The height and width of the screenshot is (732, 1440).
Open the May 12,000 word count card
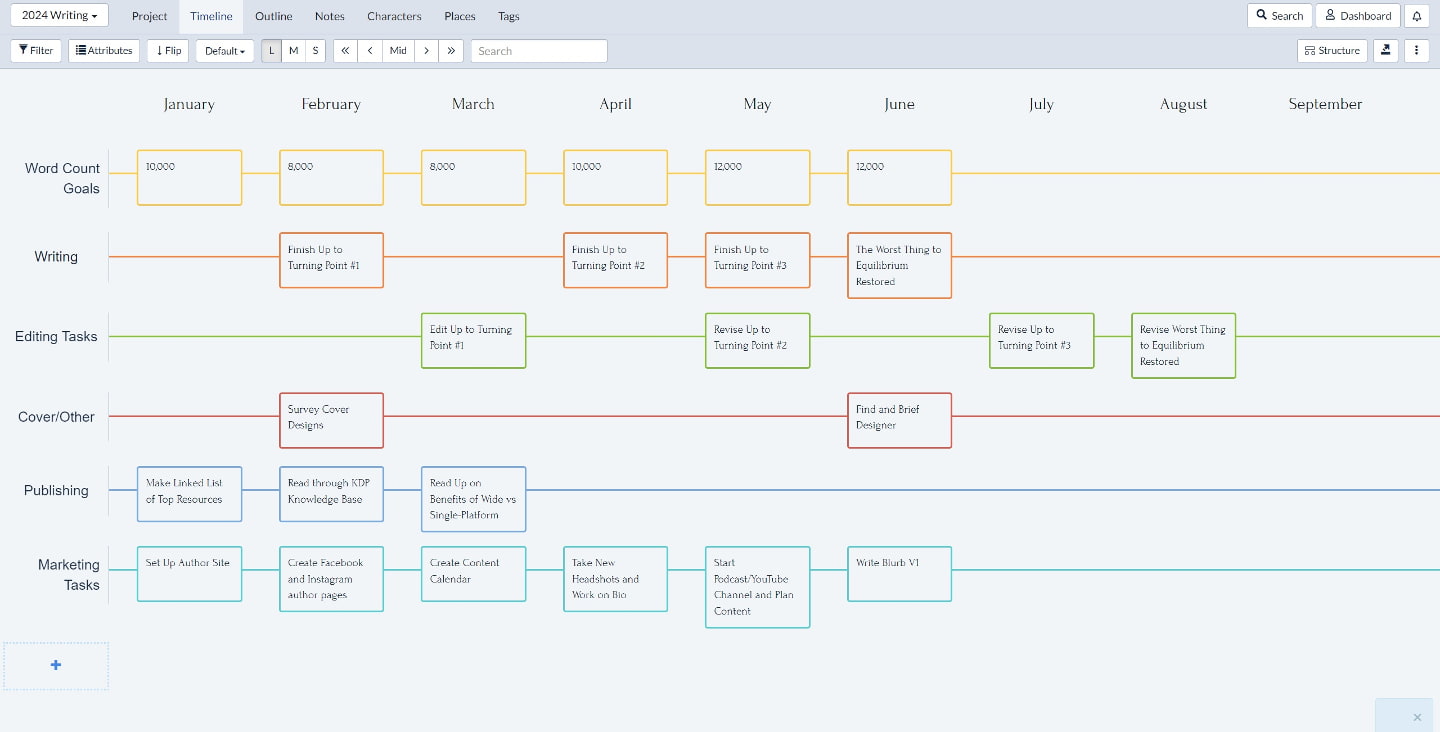click(x=758, y=178)
